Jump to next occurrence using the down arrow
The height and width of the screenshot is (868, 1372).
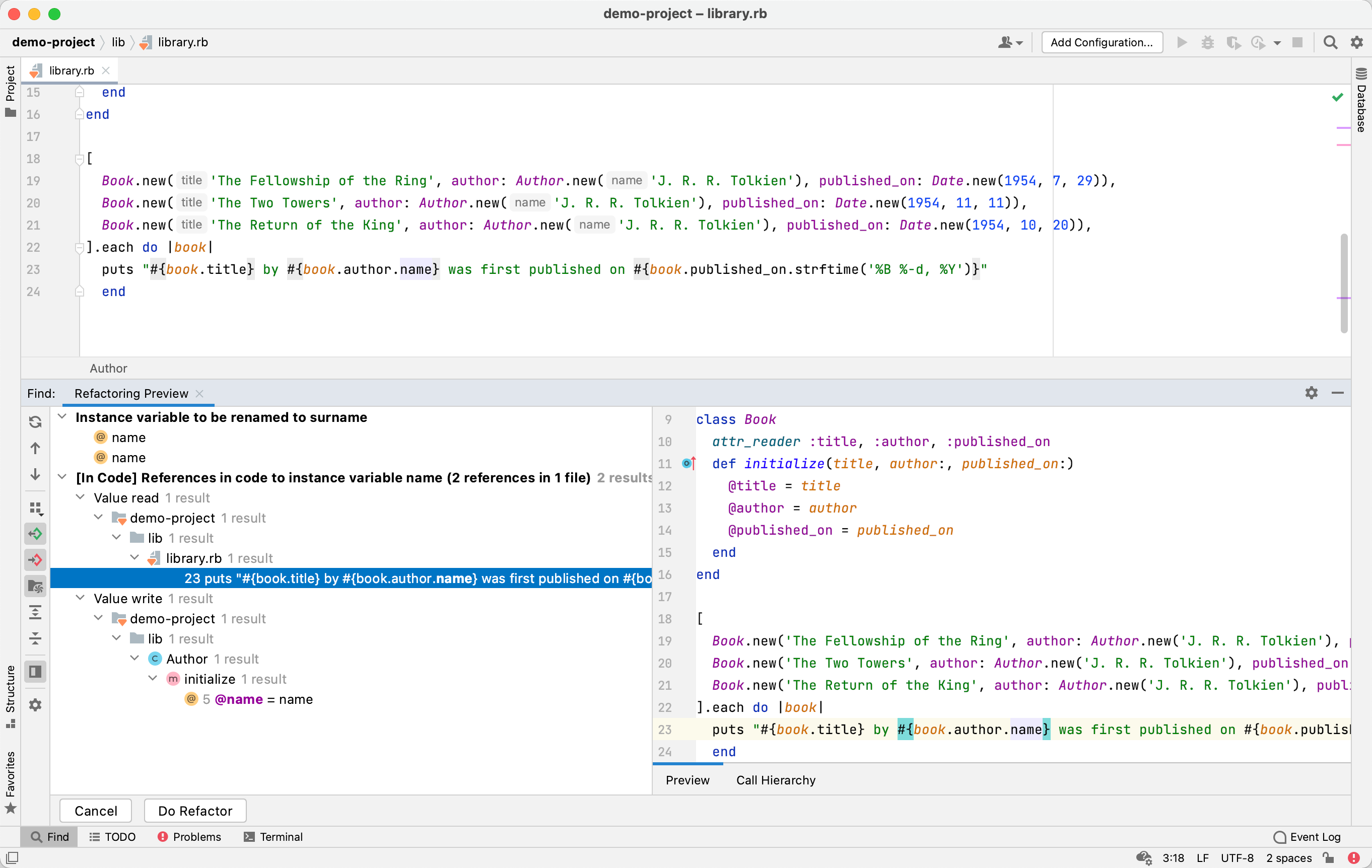click(x=35, y=474)
